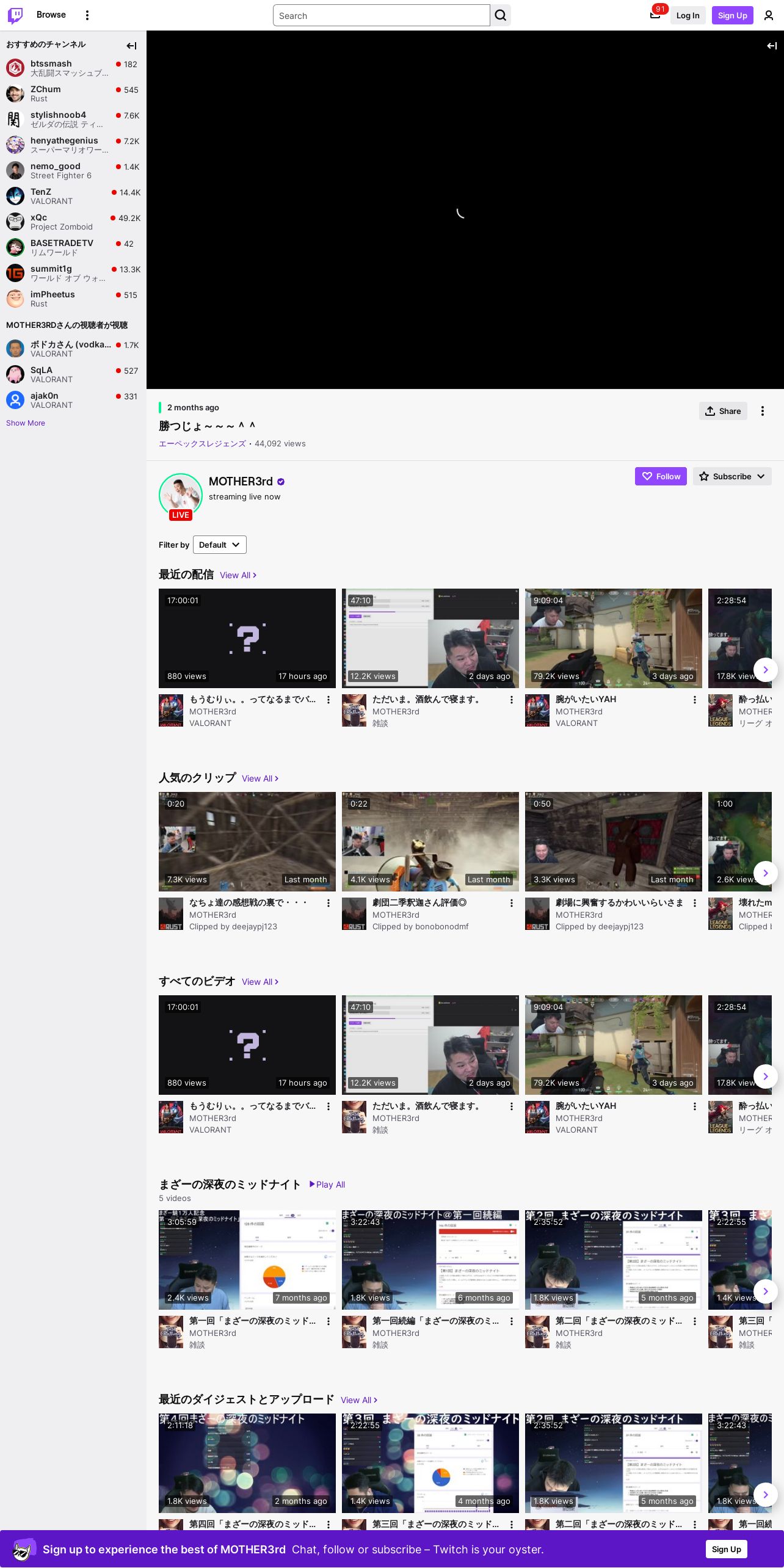
Task: Click Clipped by bonobonodmf text
Action: [421, 926]
